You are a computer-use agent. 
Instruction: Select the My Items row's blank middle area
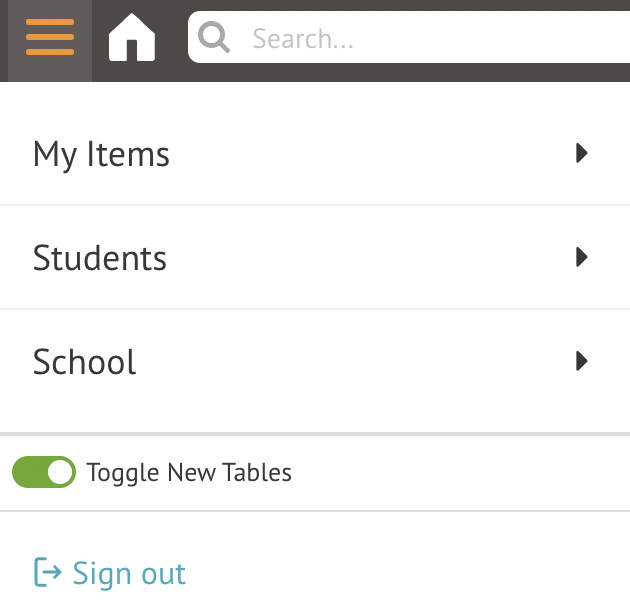click(372, 153)
